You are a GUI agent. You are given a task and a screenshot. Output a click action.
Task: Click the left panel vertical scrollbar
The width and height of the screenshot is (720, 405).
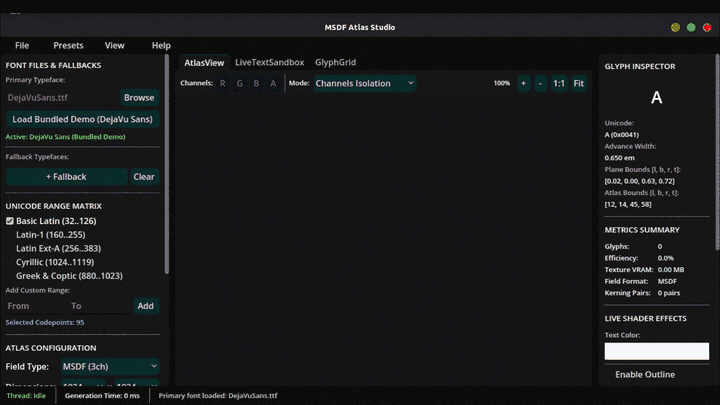[x=166, y=164]
